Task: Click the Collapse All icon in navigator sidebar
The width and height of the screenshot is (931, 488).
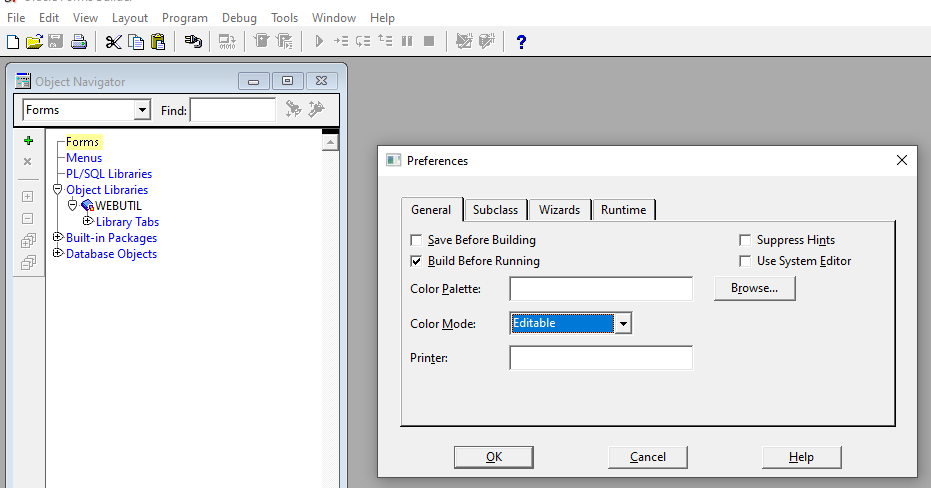Action: pos(28,262)
